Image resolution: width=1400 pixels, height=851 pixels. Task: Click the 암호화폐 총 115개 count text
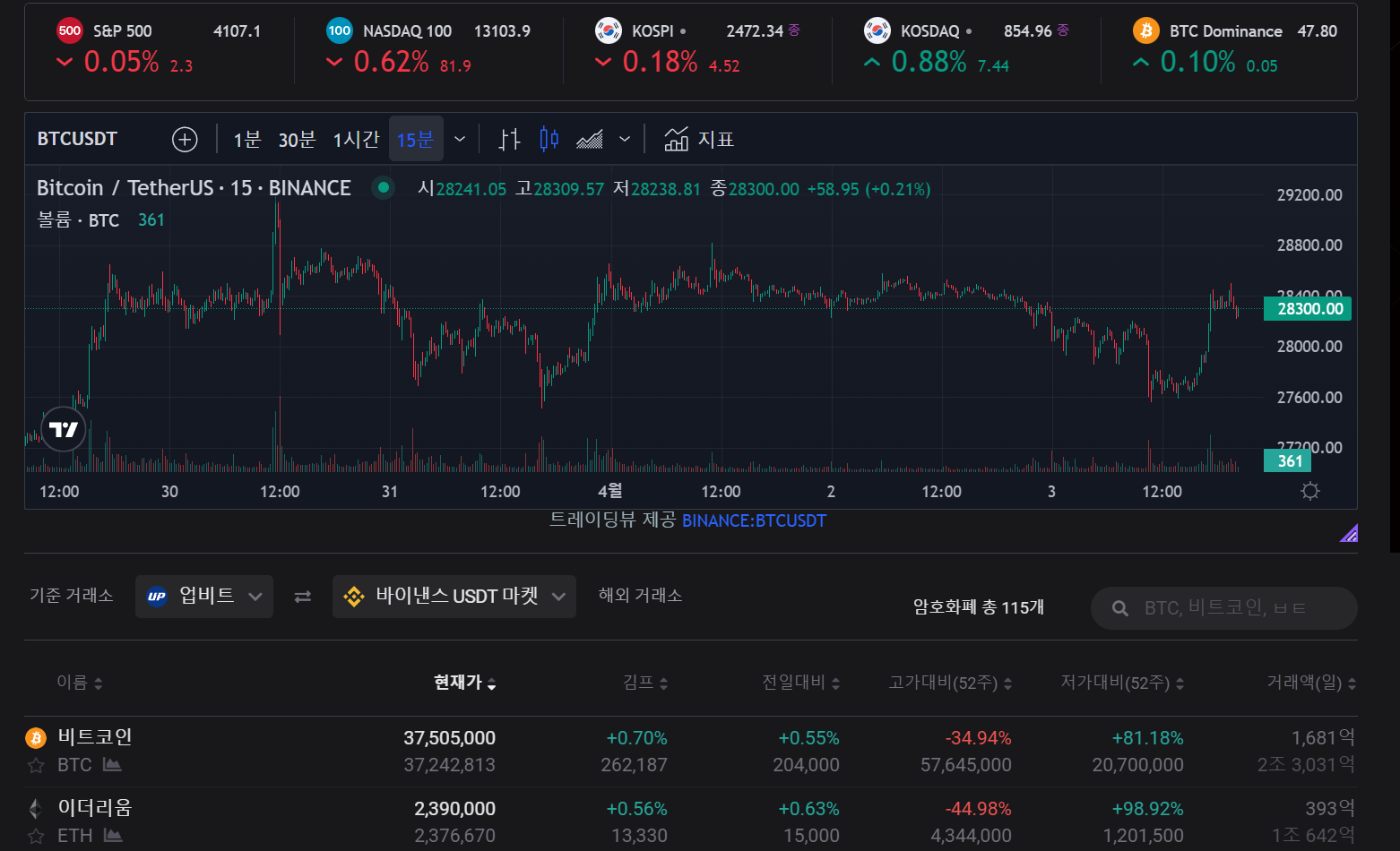point(979,607)
